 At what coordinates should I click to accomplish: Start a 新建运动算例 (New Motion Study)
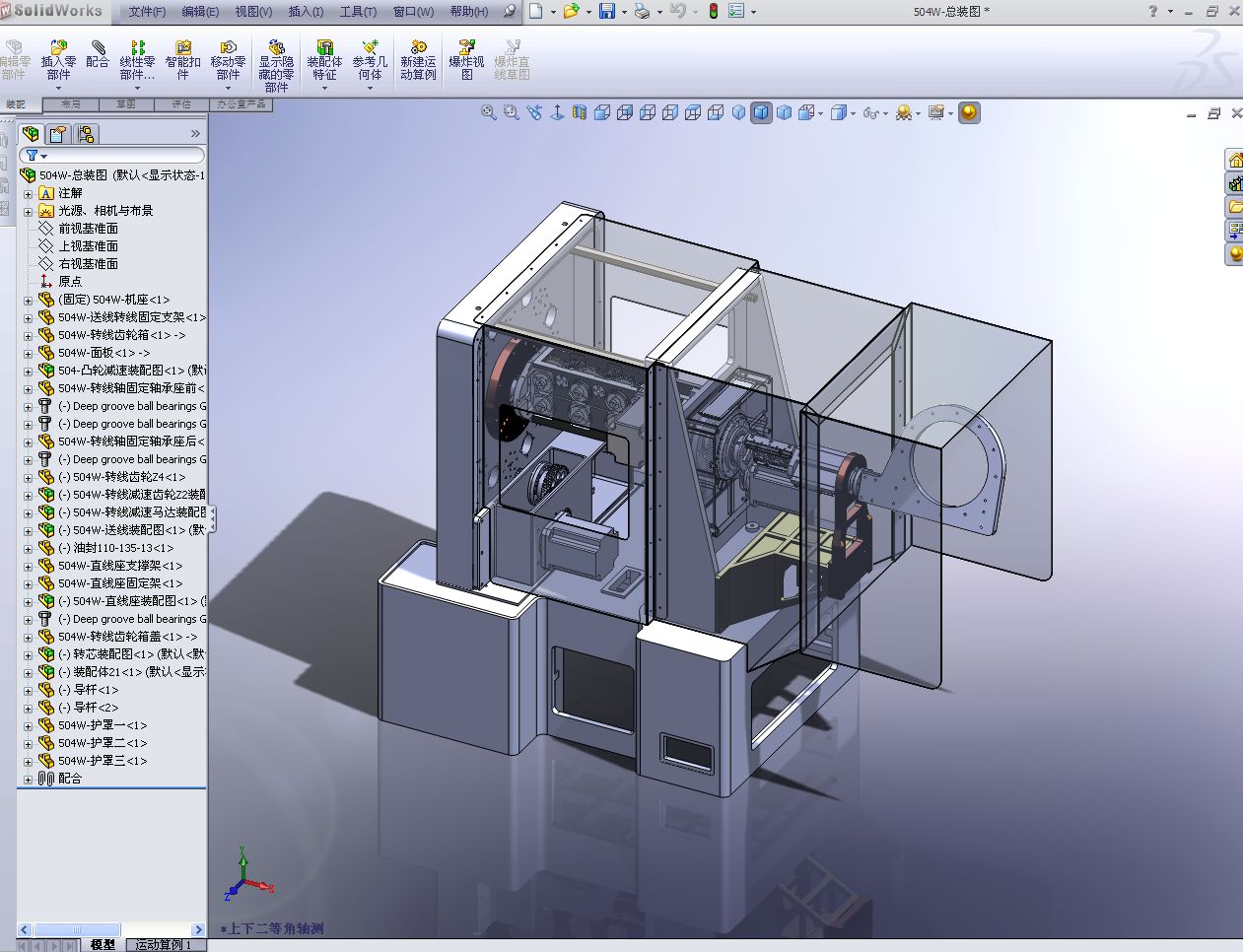tap(418, 60)
